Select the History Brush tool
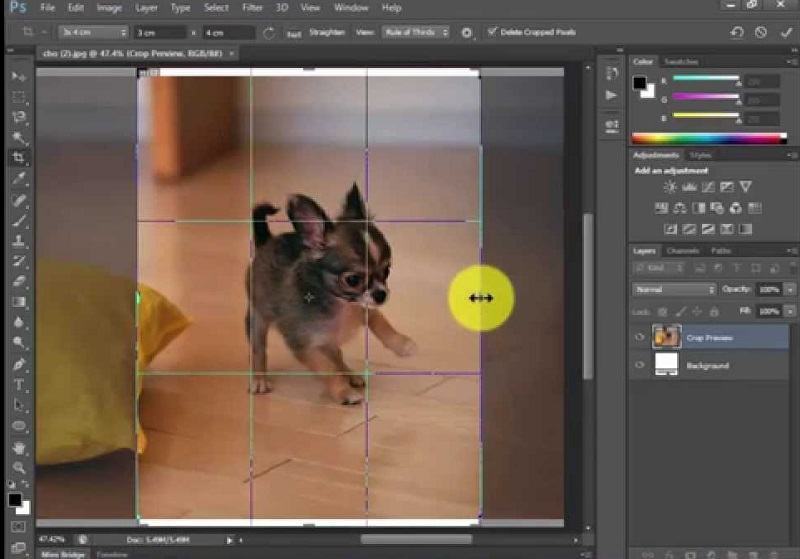This screenshot has width=800, height=559. pos(18,261)
